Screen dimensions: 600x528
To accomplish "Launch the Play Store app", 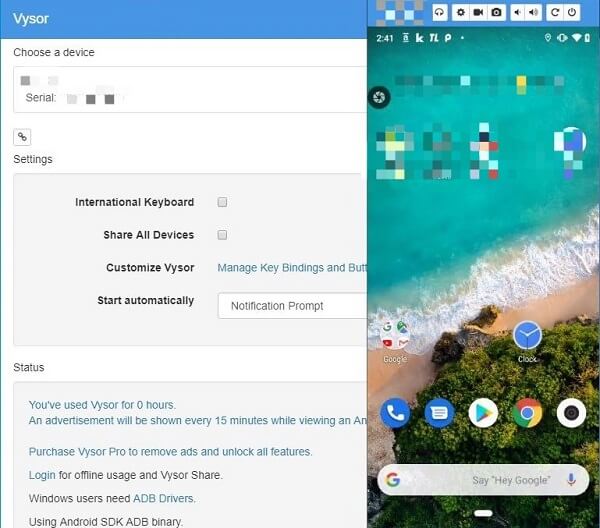I will coord(483,412).
